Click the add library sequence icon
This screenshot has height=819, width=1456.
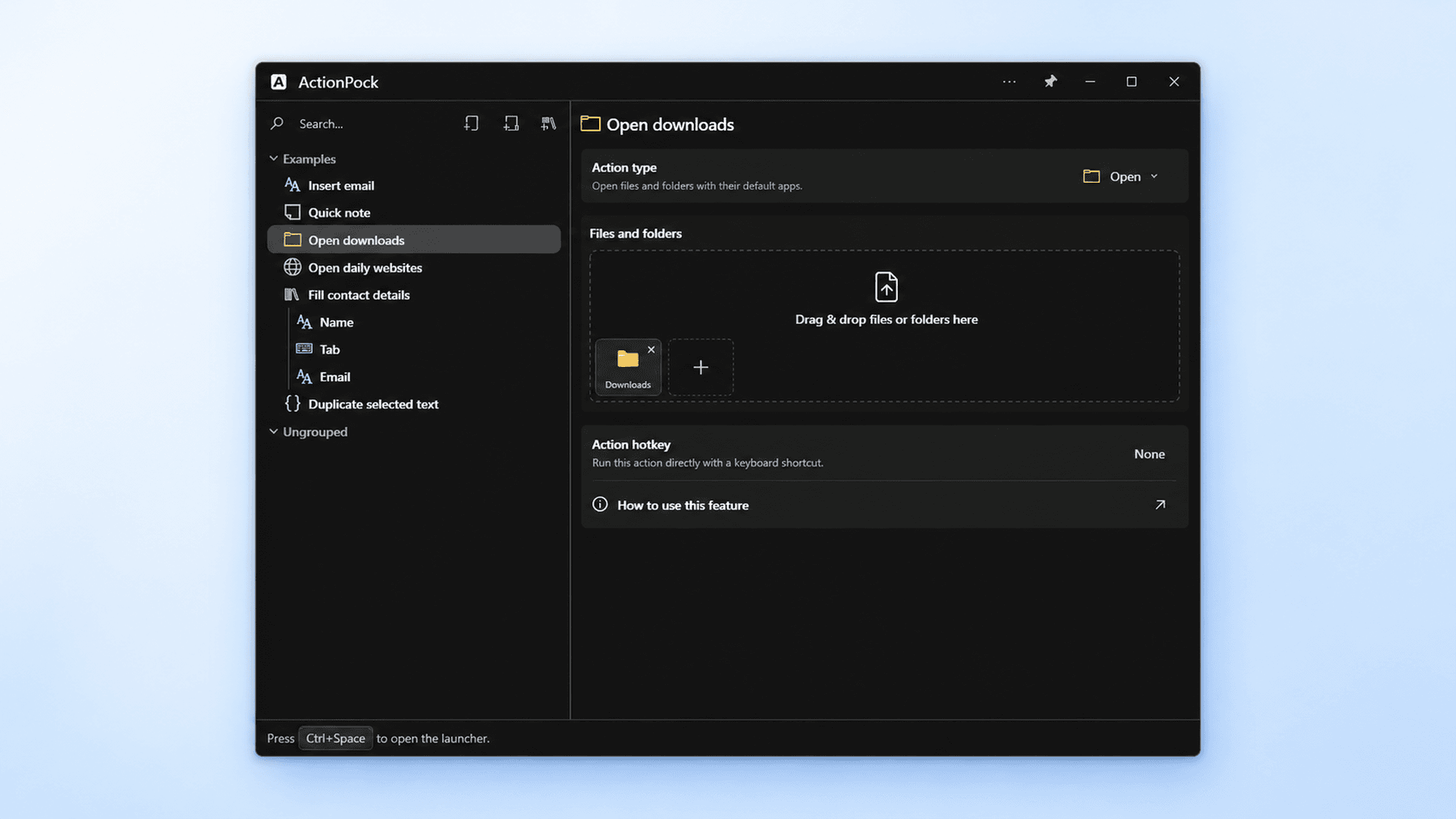click(548, 124)
